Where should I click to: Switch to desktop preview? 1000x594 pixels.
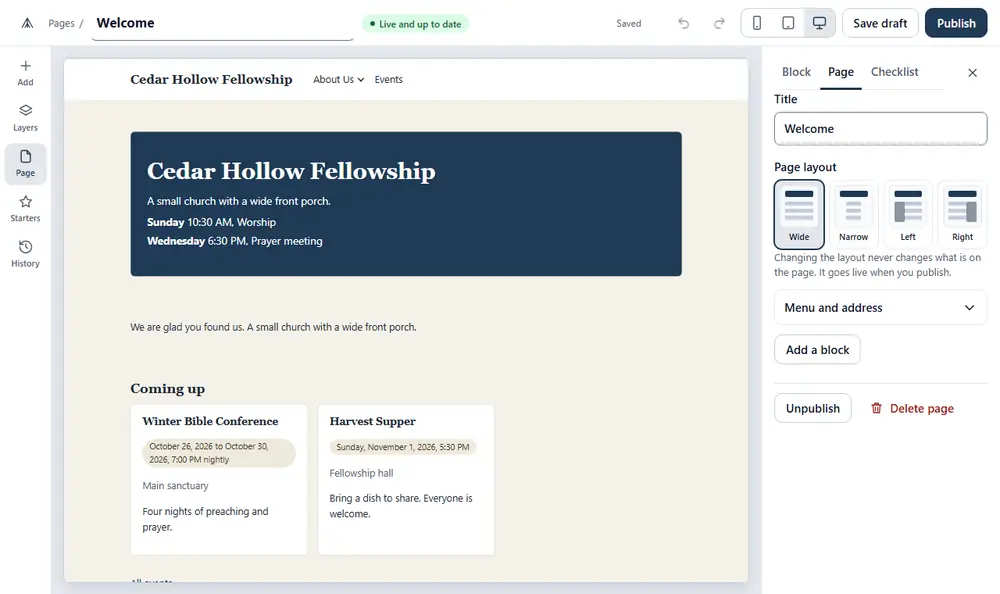pyautogui.click(x=820, y=24)
